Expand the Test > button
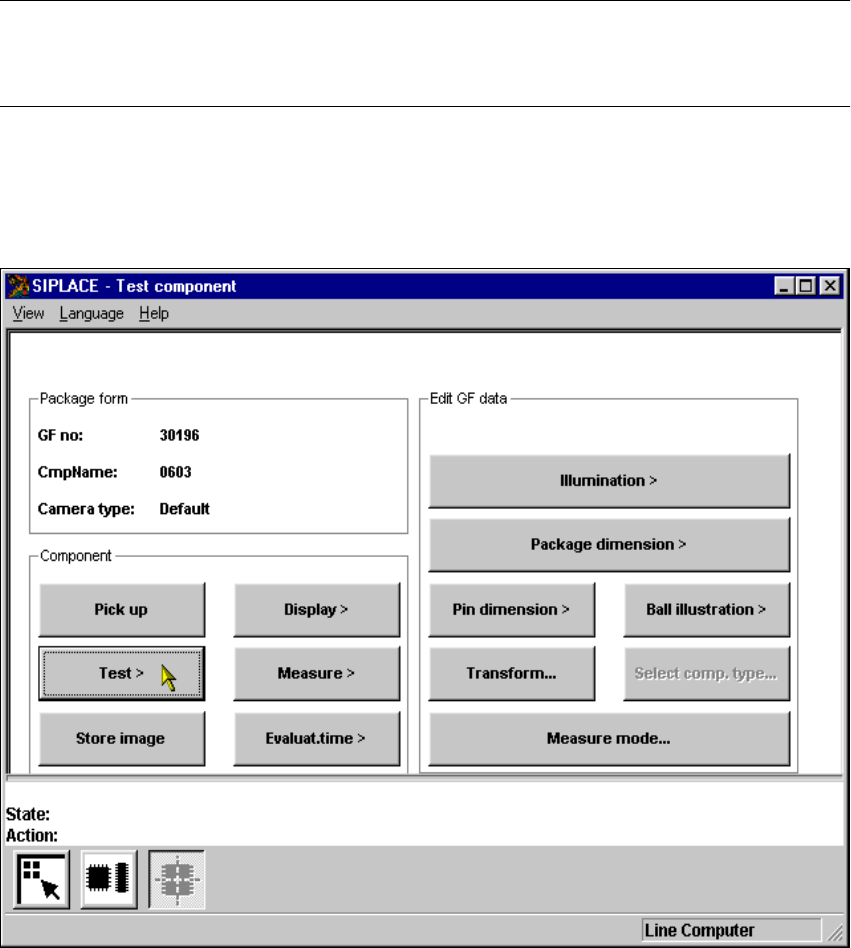Image resolution: width=851 pixels, height=948 pixels. tap(121, 674)
